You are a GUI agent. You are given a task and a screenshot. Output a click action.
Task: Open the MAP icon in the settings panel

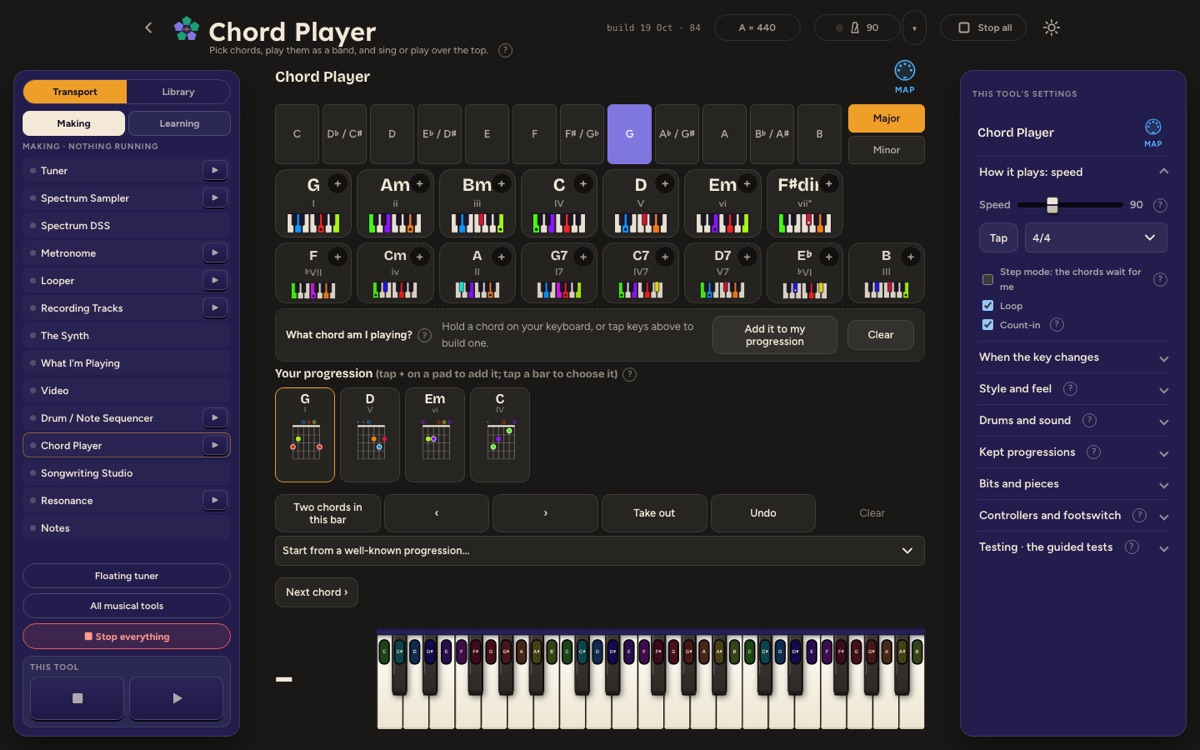(x=1153, y=131)
